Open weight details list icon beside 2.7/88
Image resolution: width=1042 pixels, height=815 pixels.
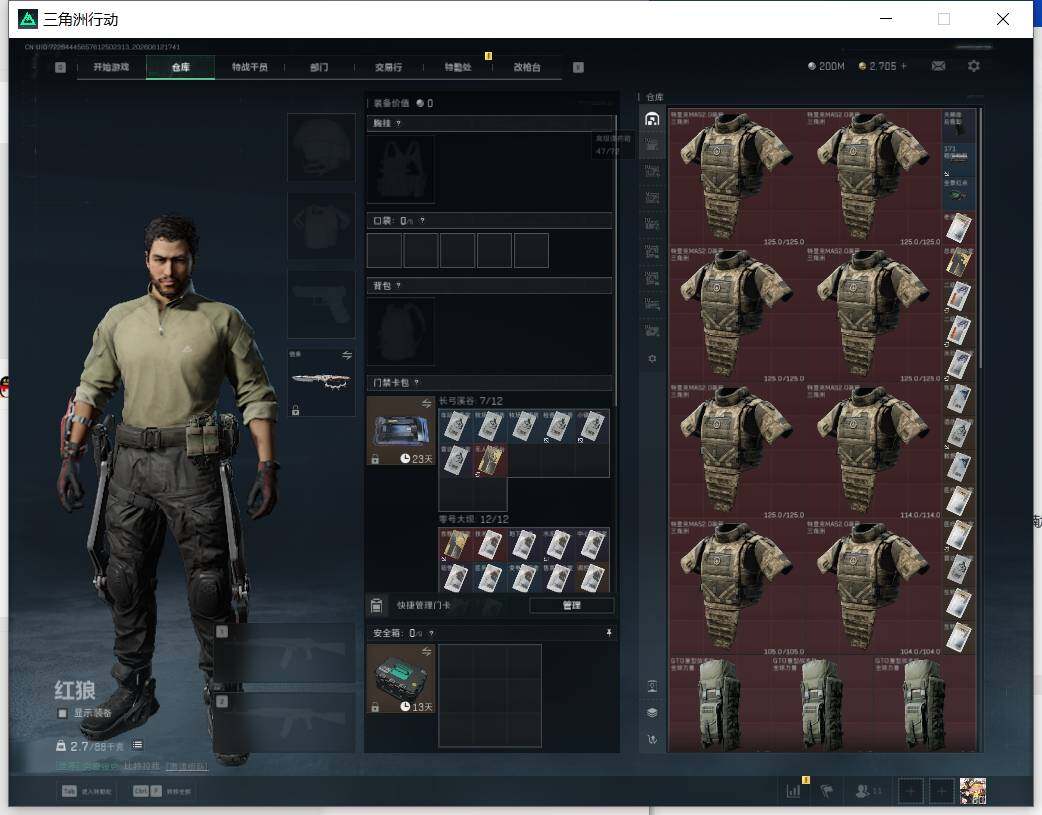[138, 745]
